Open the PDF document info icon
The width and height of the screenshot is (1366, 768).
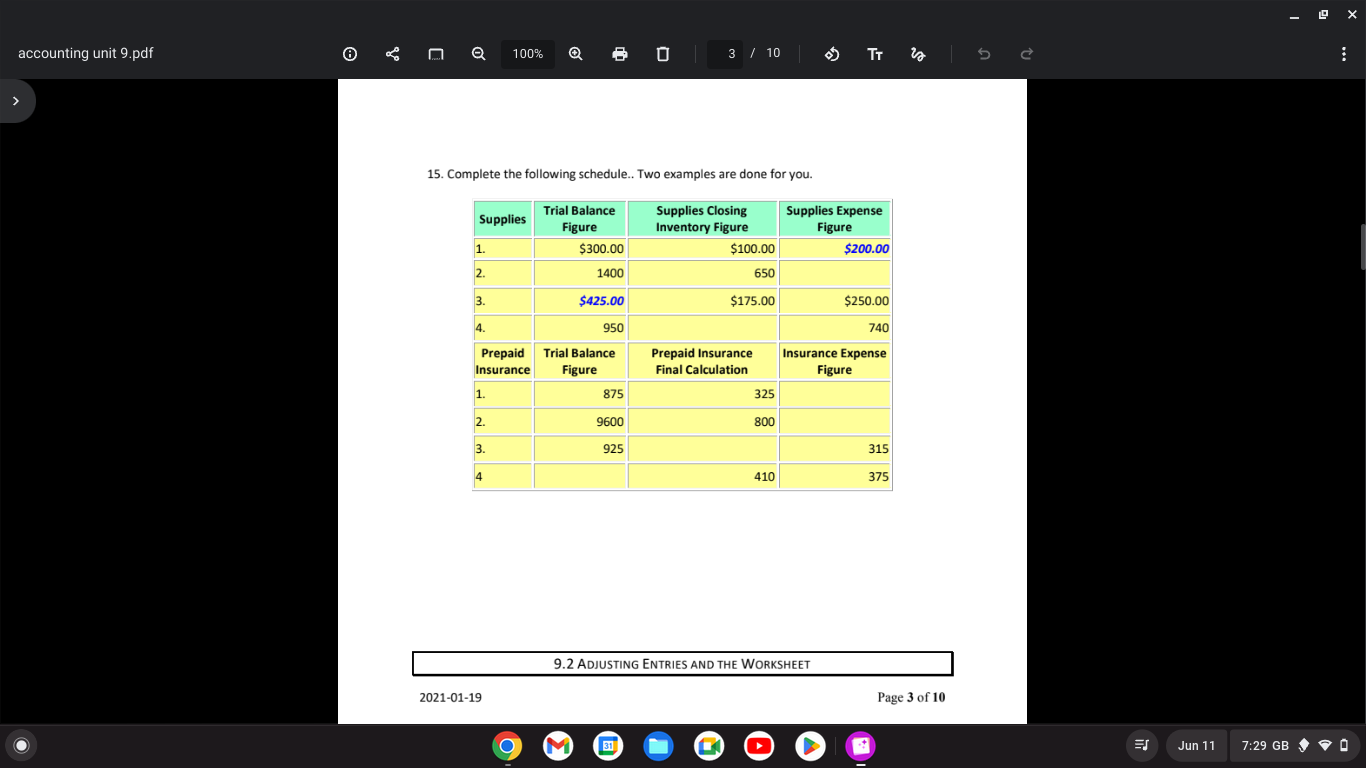349,53
